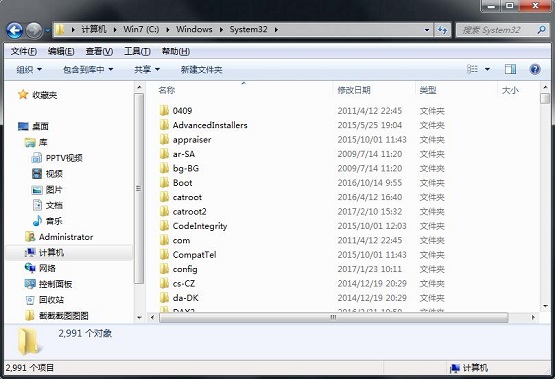Image resolution: width=555 pixels, height=379 pixels.
Task: Click the Back navigation arrow
Action: click(x=15, y=30)
